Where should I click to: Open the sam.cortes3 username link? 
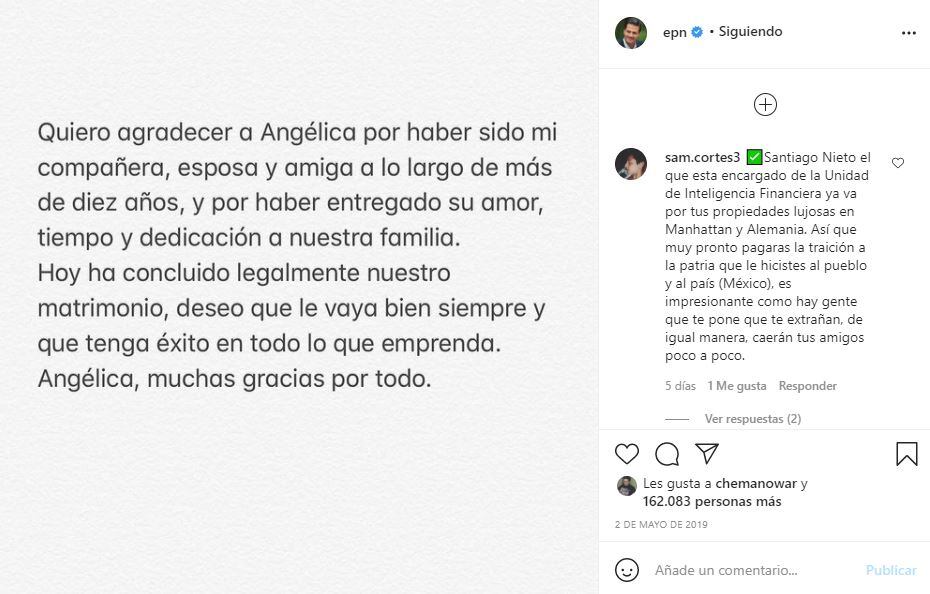click(702, 158)
